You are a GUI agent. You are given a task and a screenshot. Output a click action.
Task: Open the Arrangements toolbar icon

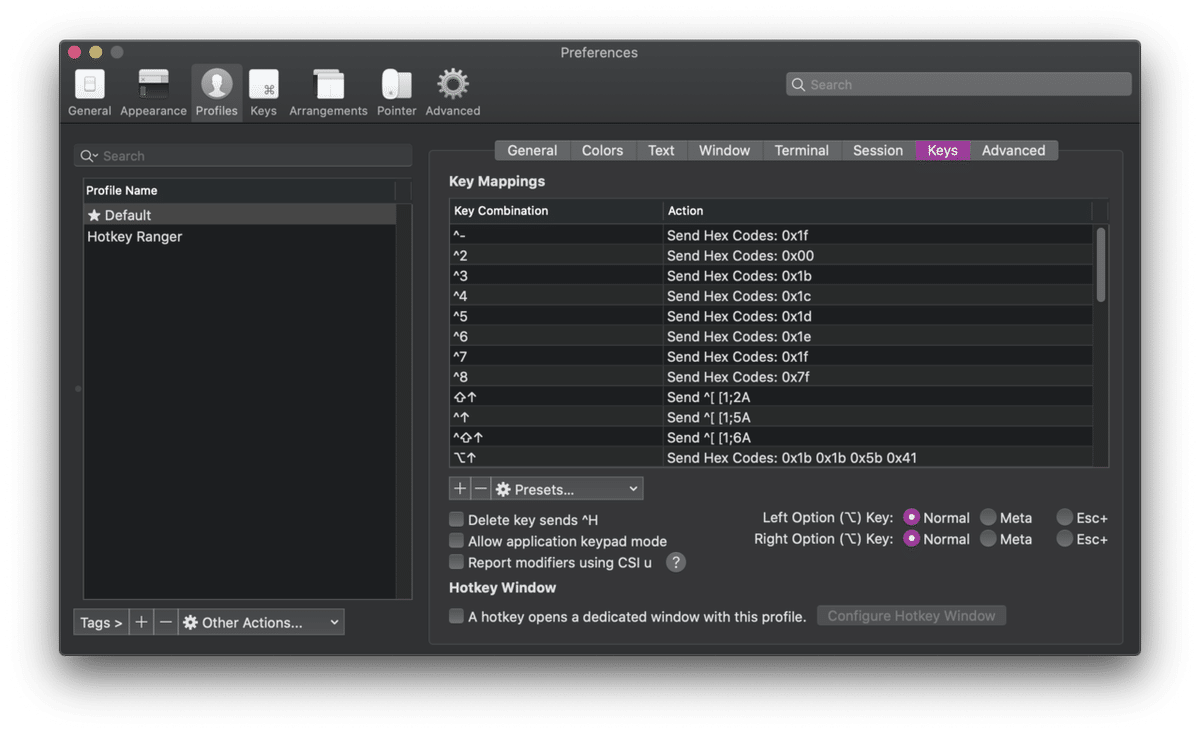click(x=328, y=94)
